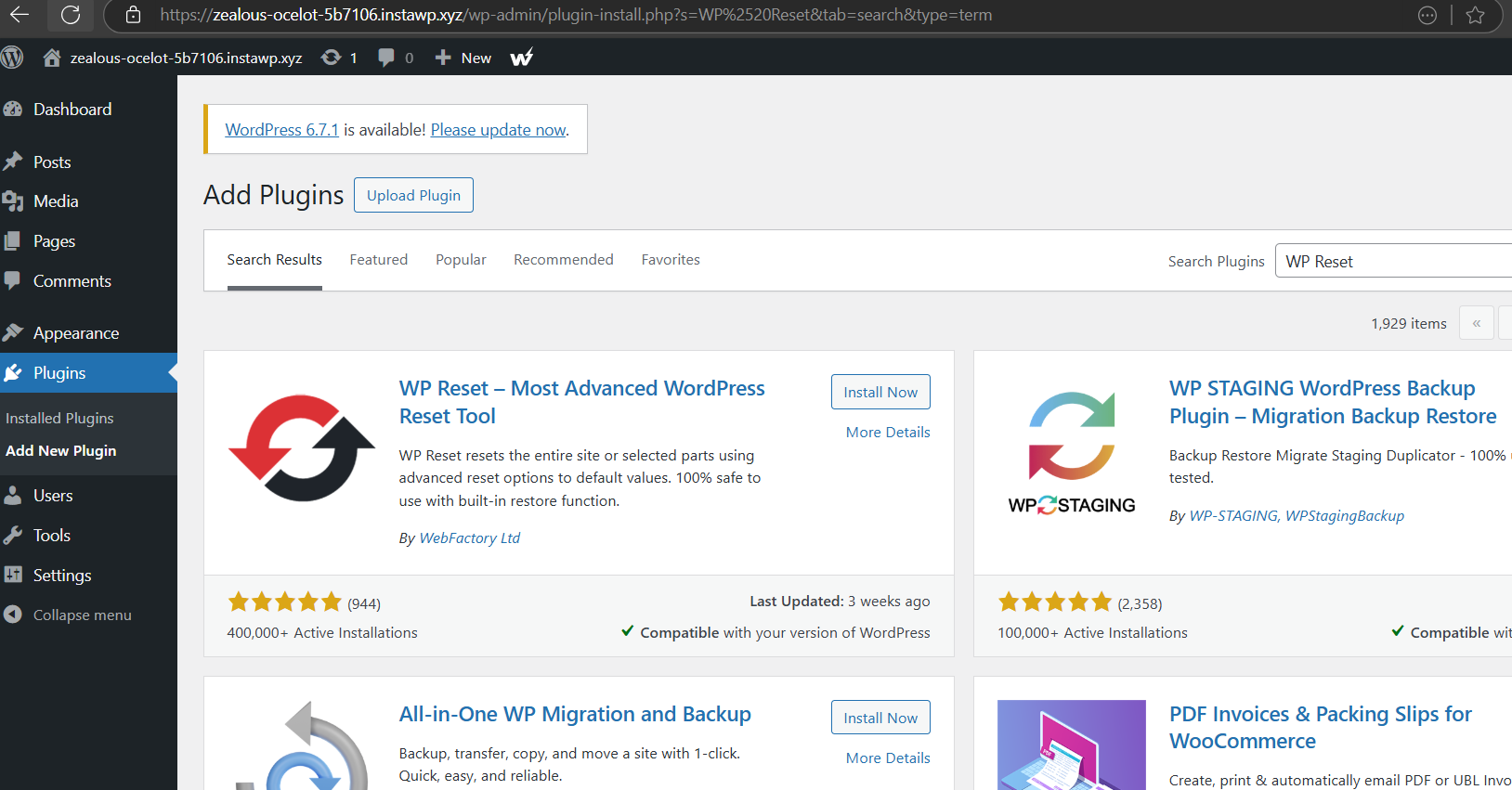Select the Add New Plugin submenu item
Screen dimensions: 1512x790
pyautogui.click(x=61, y=451)
